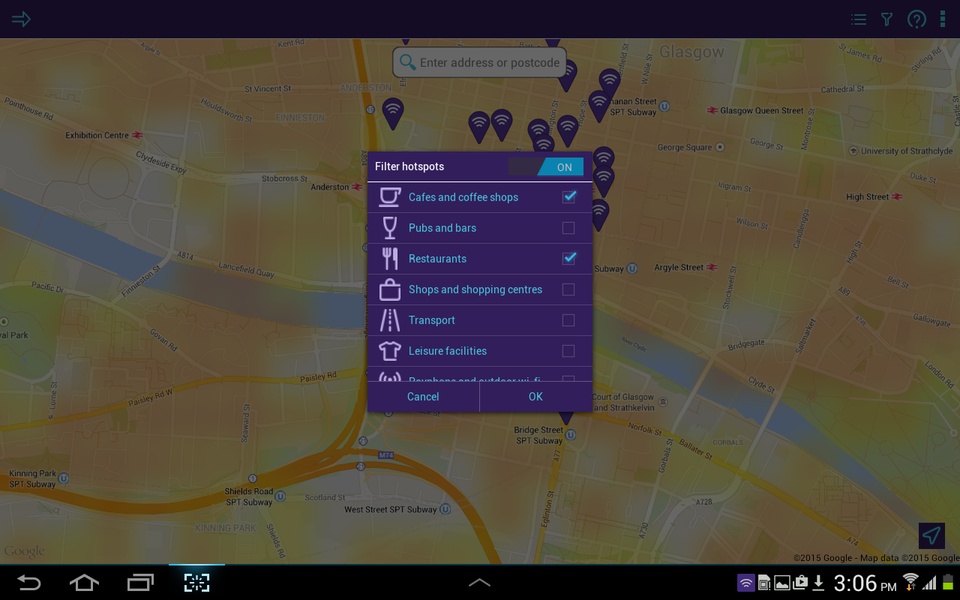
Task: Tap the West Street SPT Subway label
Action: click(390, 509)
